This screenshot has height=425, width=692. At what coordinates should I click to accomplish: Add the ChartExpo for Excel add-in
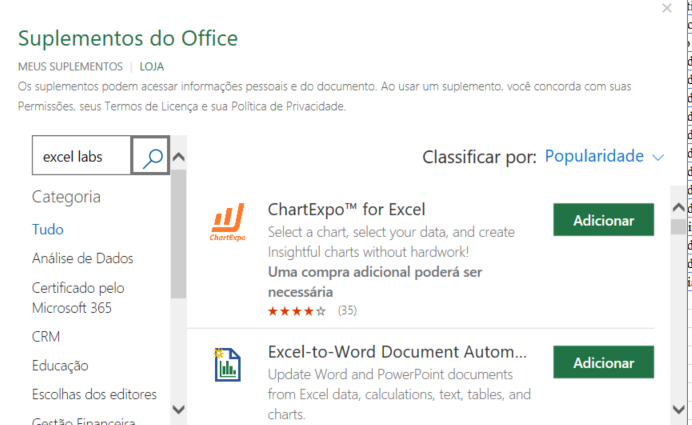603,220
